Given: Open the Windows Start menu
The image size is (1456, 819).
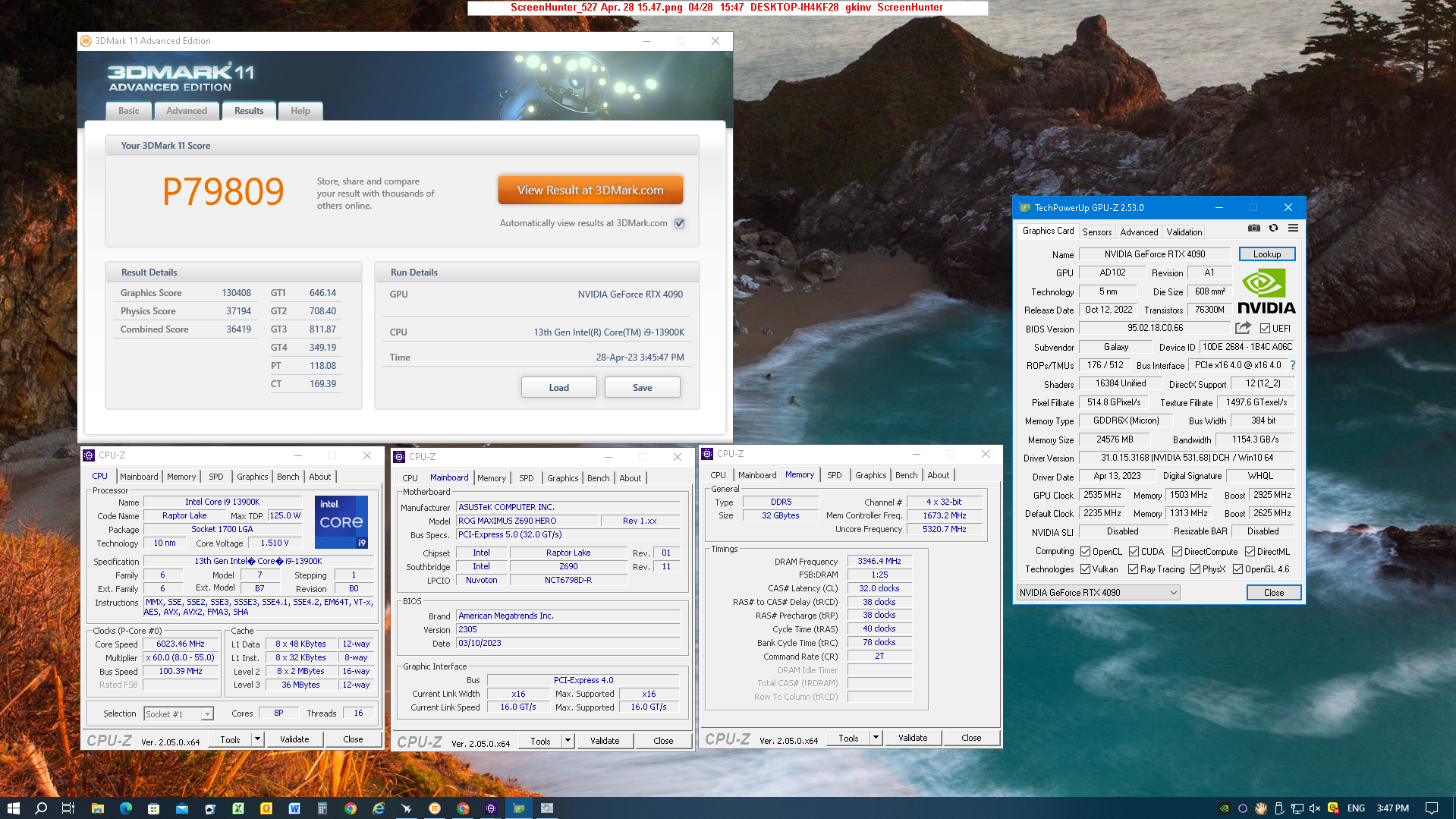Looking at the screenshot, I should (x=13, y=808).
